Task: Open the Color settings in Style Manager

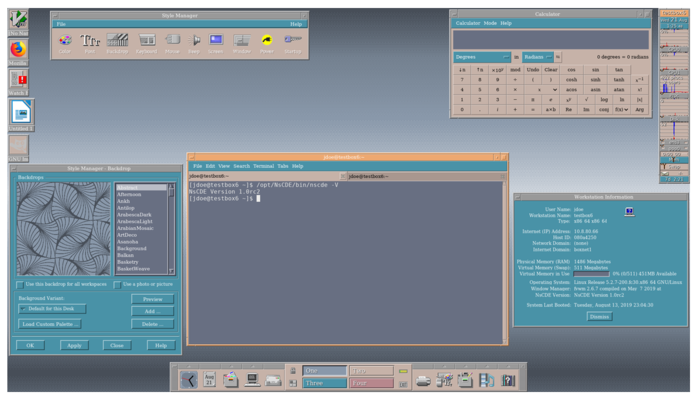Action: (65, 40)
